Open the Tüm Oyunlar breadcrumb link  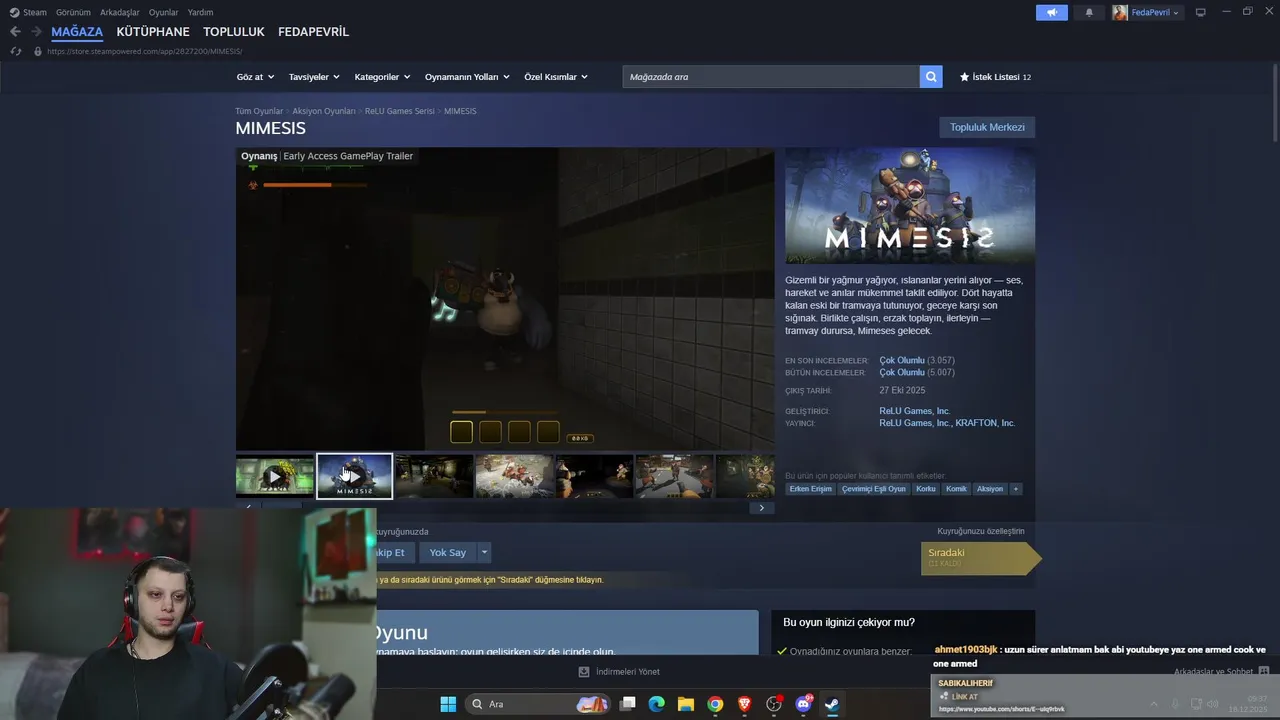259,111
